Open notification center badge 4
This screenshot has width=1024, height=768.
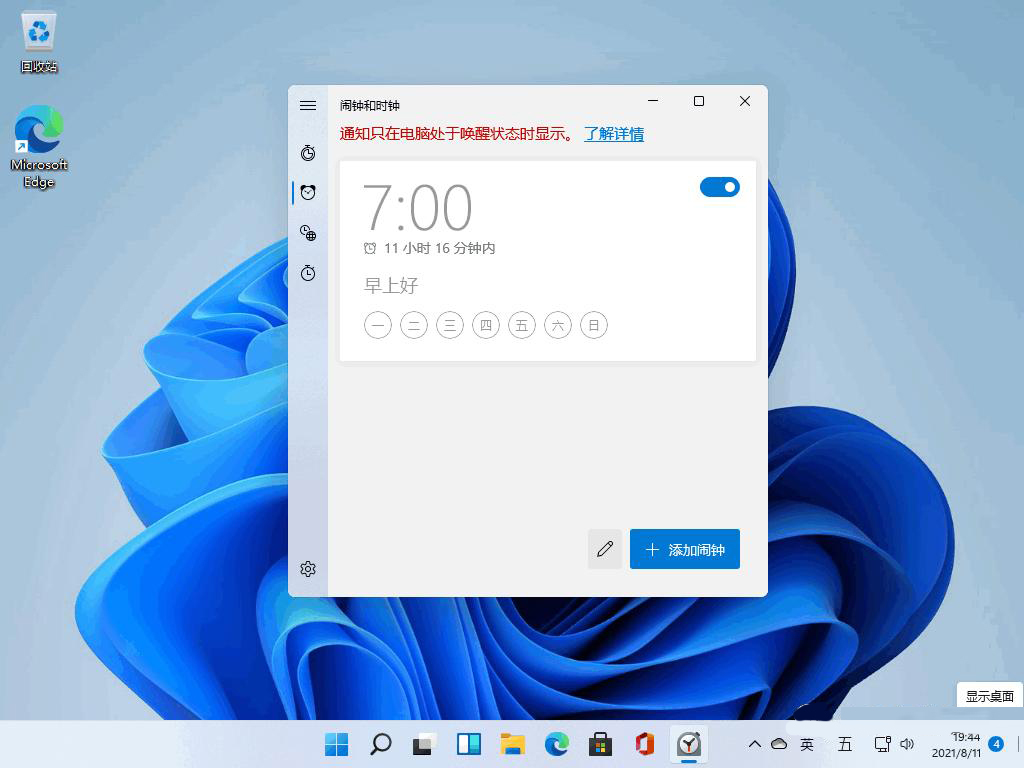click(x=996, y=744)
